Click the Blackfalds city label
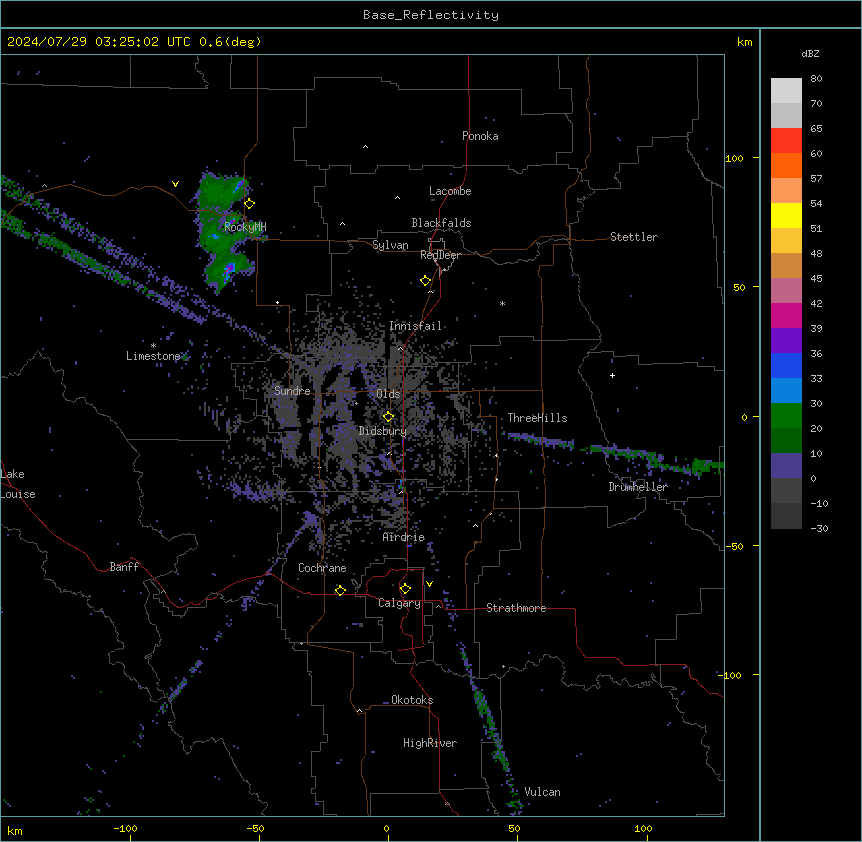The height and width of the screenshot is (842, 862). 441,223
